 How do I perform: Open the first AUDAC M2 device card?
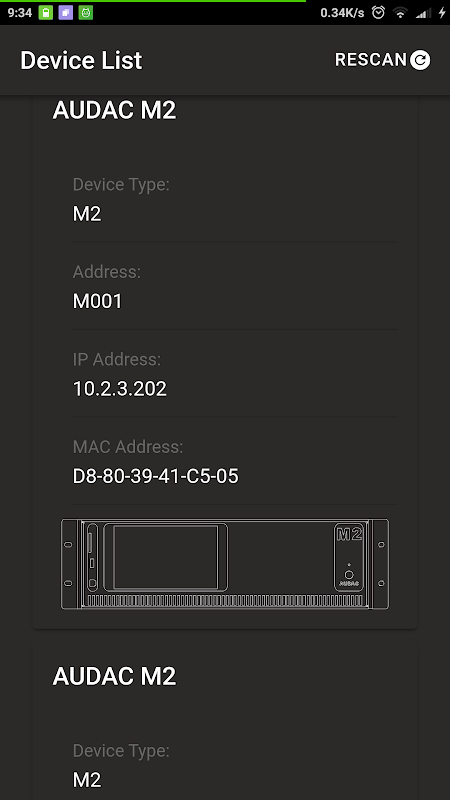[225, 362]
